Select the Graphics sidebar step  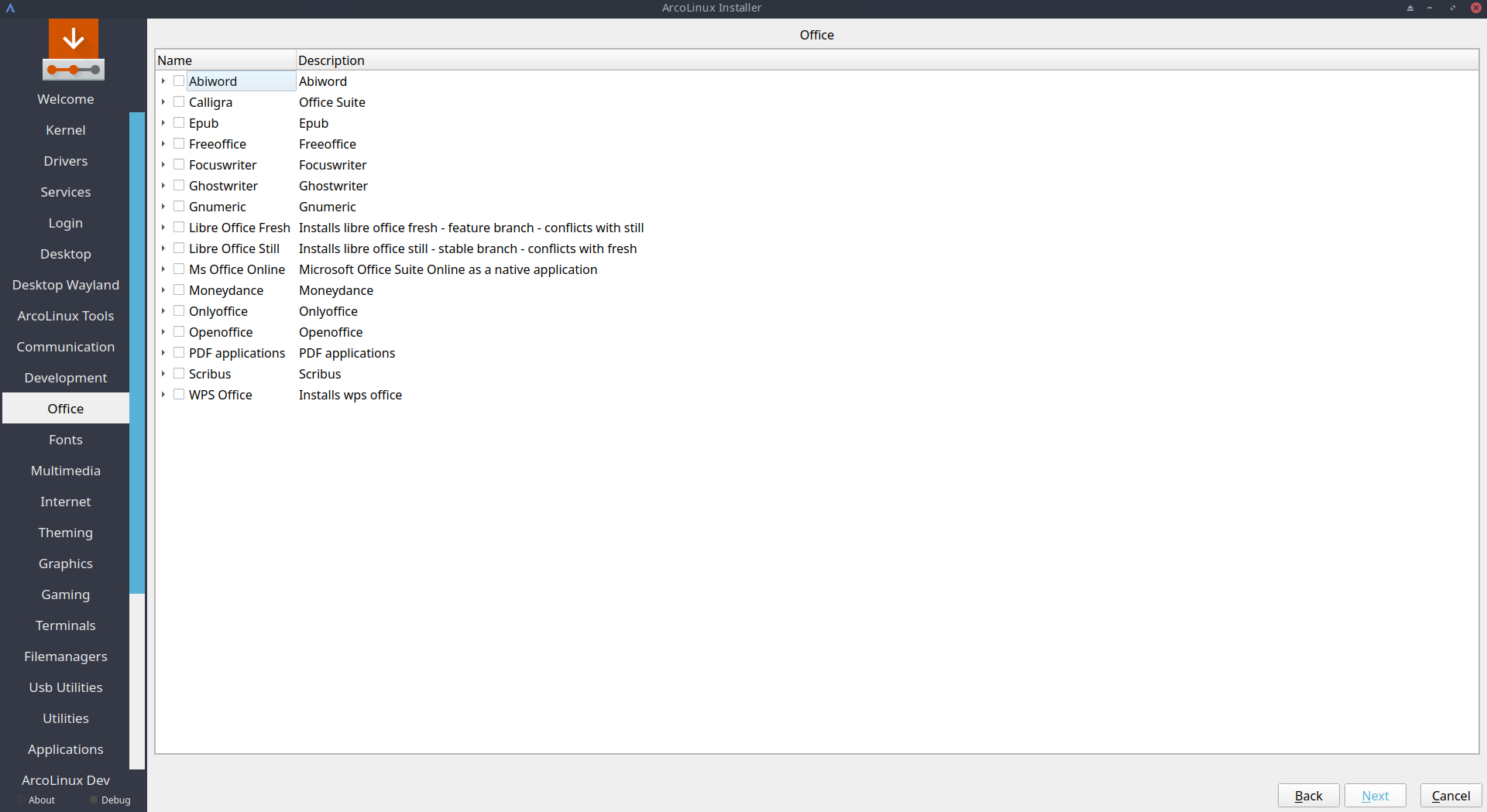tap(66, 564)
